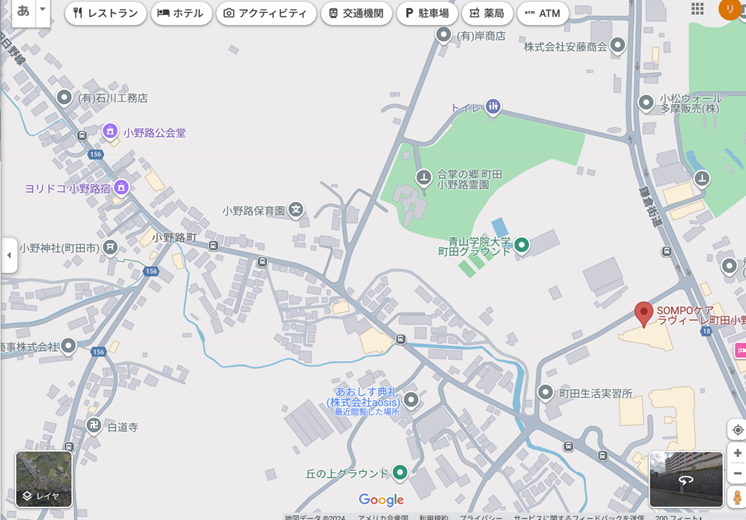Select the 小野路町 area label
The width and height of the screenshot is (746, 520).
click(x=174, y=237)
